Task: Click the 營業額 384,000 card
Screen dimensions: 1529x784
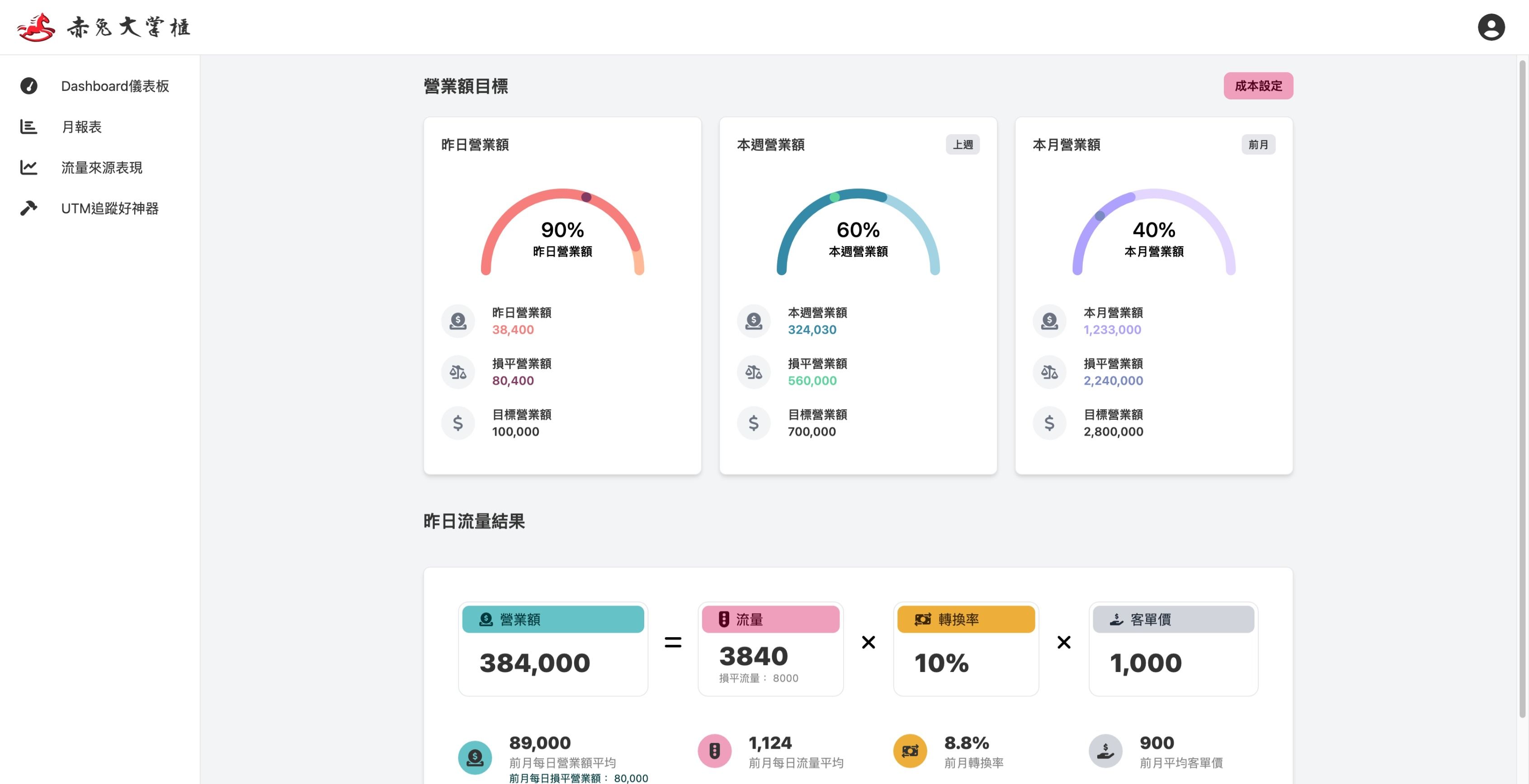Action: [552, 649]
